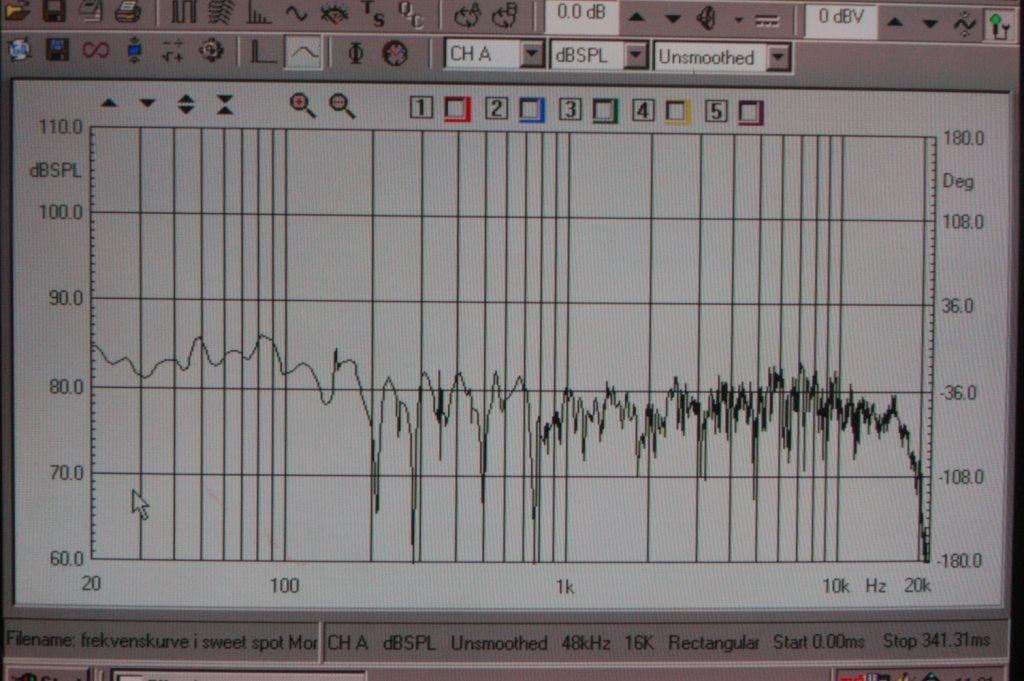Toggle the purple overlay 5 checkbox
Image resolution: width=1024 pixels, height=681 pixels.
(x=750, y=113)
